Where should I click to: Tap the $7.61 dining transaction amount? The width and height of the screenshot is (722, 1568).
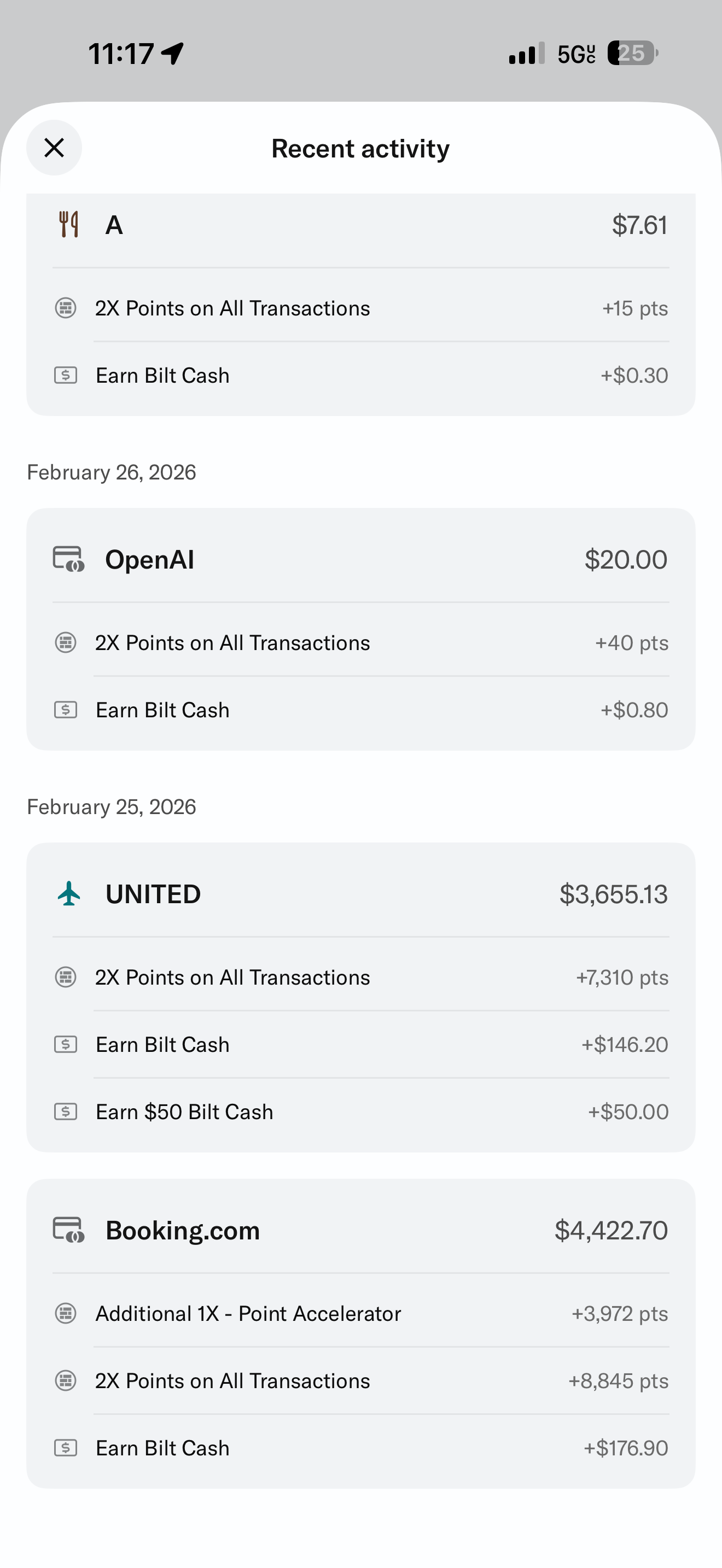(x=639, y=225)
